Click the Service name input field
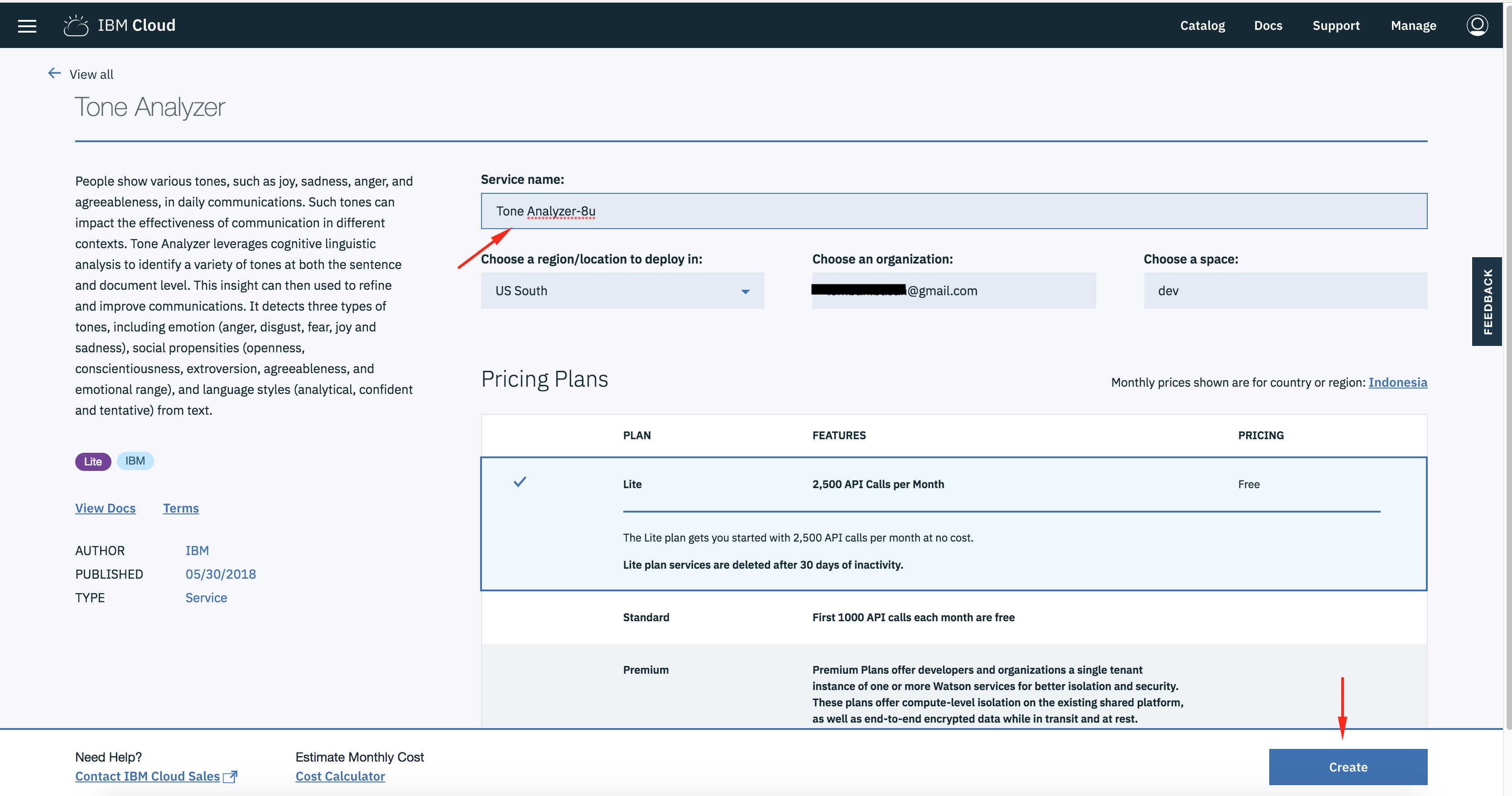The height and width of the screenshot is (796, 1512). tap(954, 211)
